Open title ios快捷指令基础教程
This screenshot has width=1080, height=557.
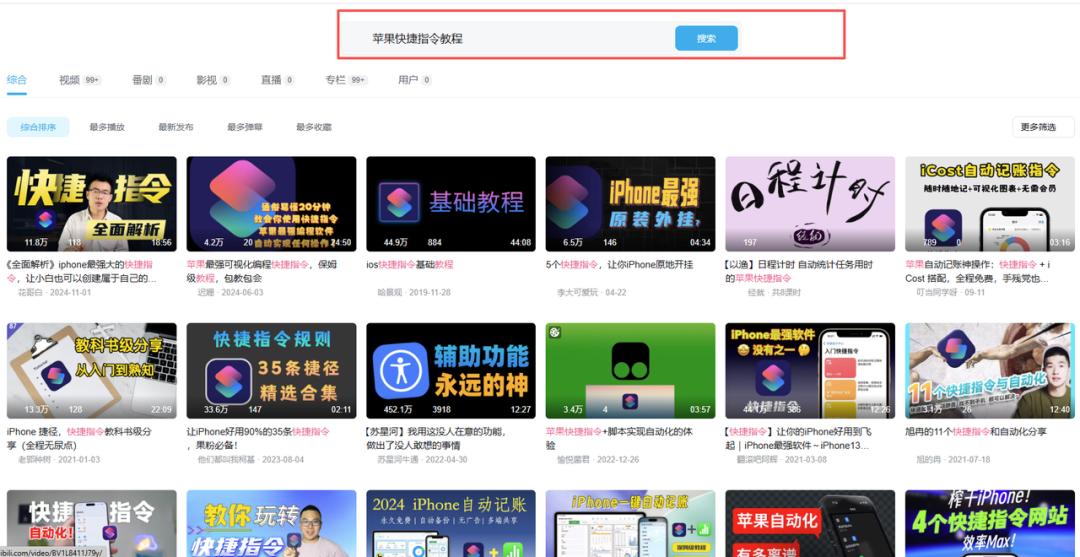[410, 264]
